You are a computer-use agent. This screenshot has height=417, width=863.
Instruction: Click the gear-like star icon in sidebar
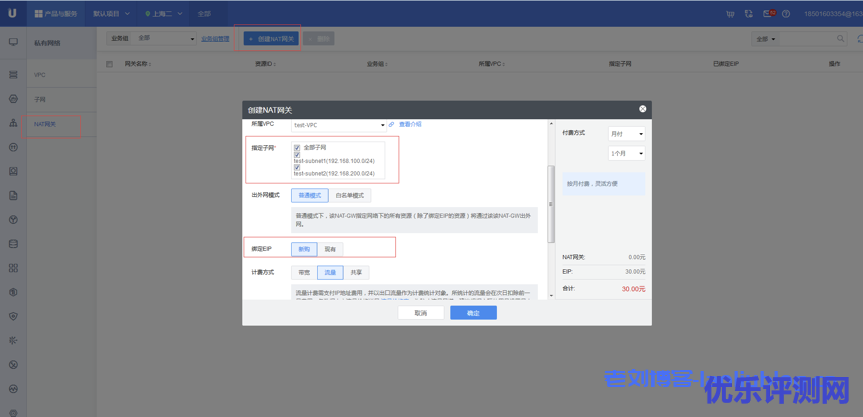[13, 341]
